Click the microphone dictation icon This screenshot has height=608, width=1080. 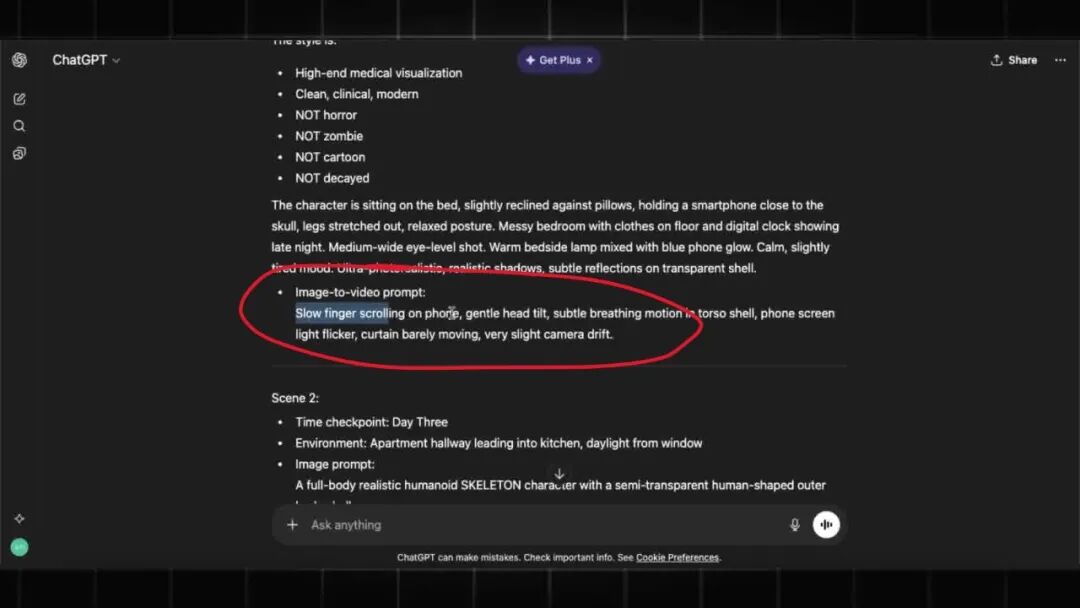pos(795,525)
